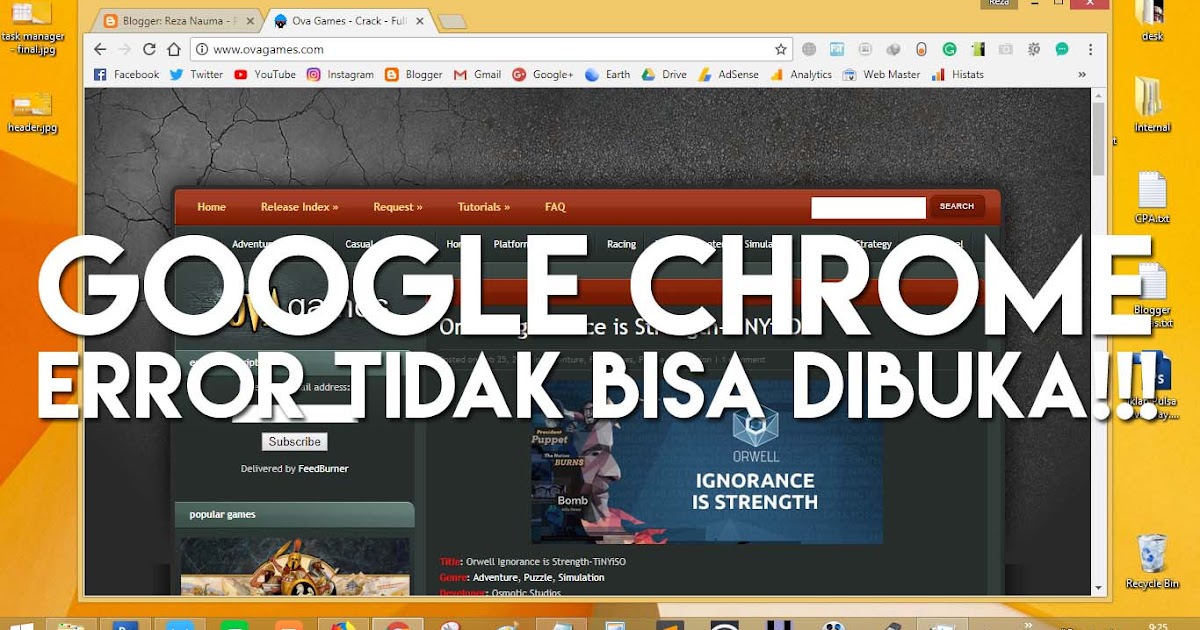The height and width of the screenshot is (630, 1200).
Task: Open the FeedBurner link
Action: pyautogui.click(x=323, y=469)
